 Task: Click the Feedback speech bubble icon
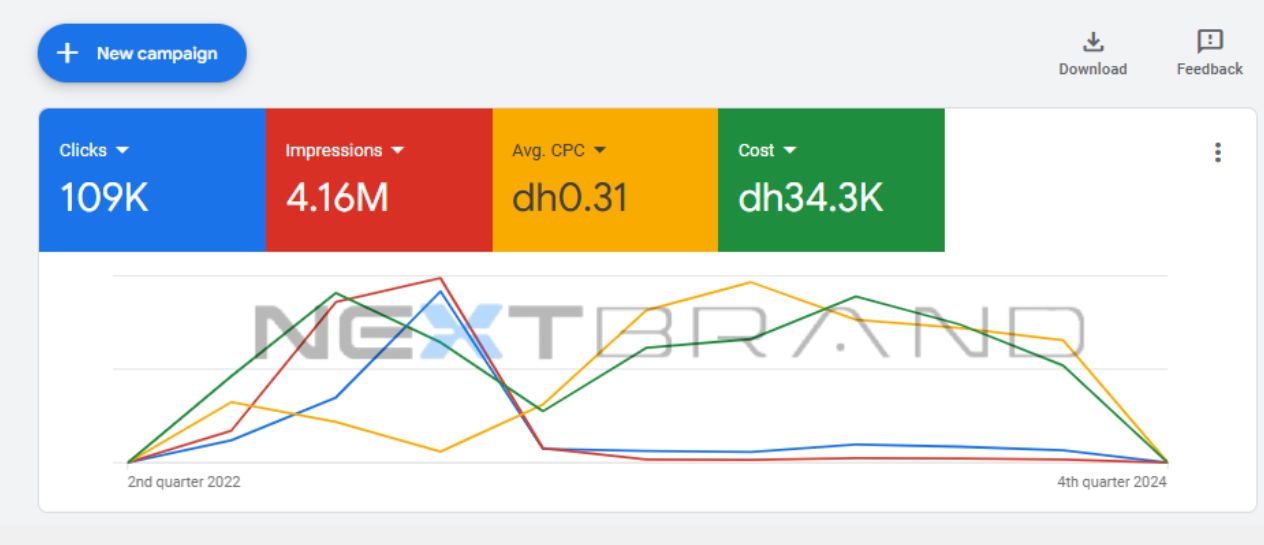[1209, 41]
